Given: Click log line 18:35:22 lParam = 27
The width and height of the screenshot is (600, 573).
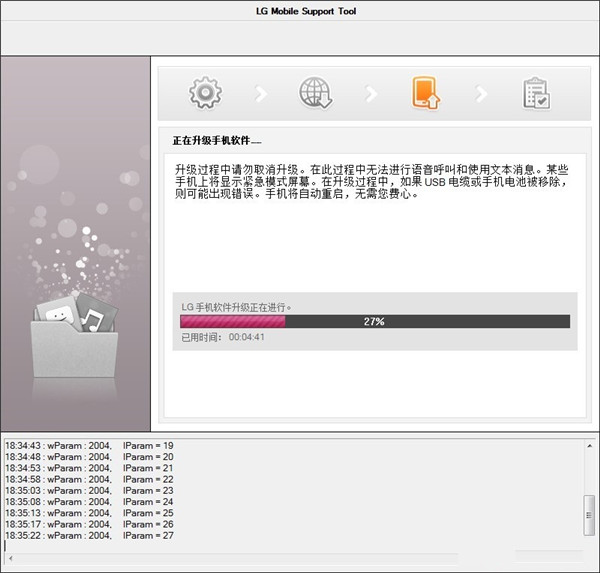Looking at the screenshot, I should [x=89, y=535].
